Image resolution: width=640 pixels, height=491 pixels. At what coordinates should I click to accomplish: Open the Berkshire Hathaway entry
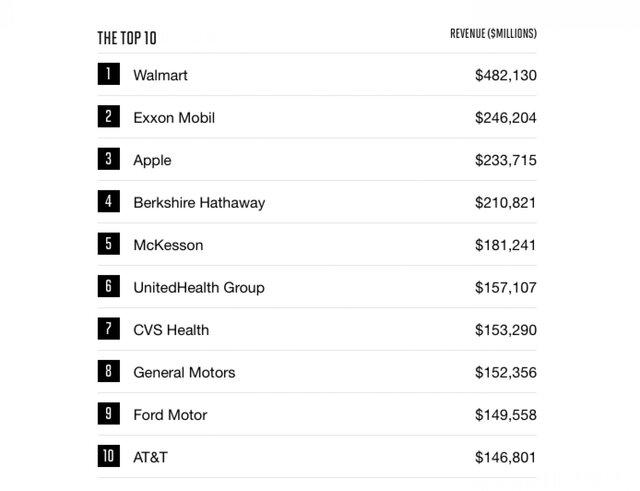[199, 202]
